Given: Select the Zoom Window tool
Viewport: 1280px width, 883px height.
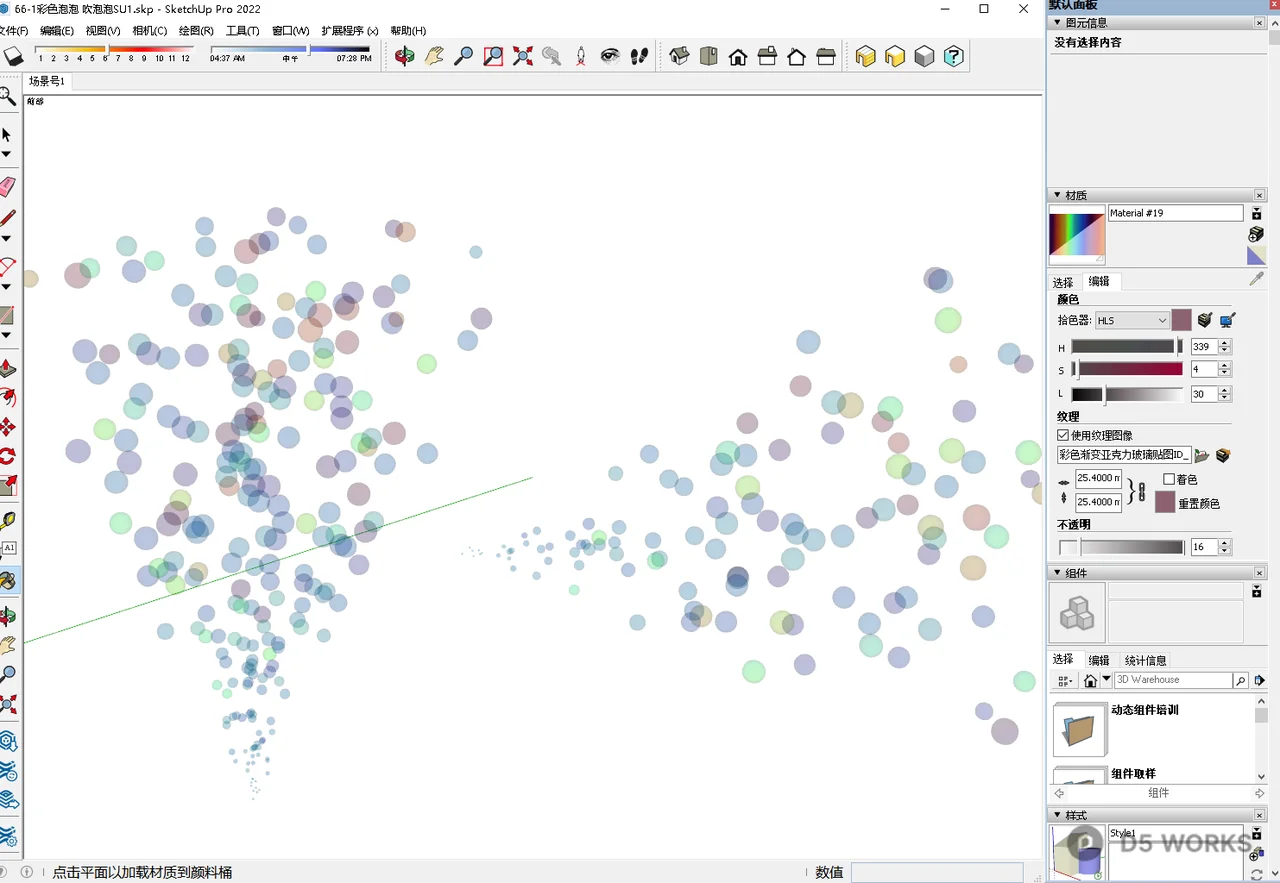Looking at the screenshot, I should tap(493, 56).
